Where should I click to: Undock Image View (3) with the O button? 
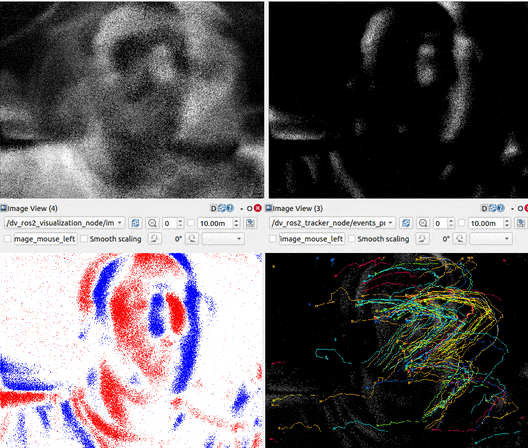520,209
